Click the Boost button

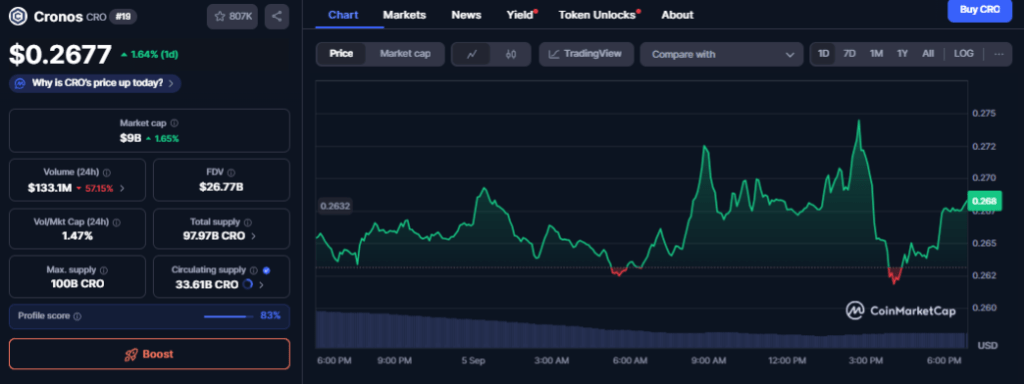pyautogui.click(x=150, y=354)
